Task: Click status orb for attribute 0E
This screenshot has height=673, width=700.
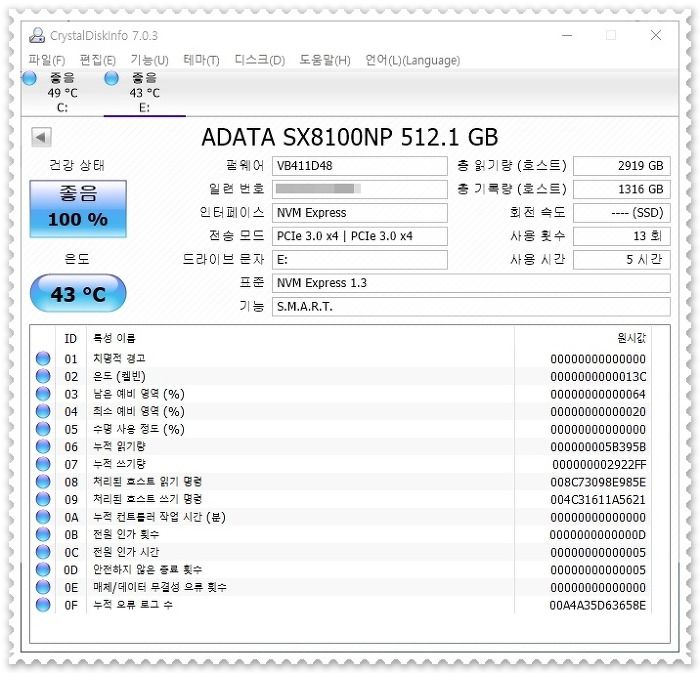Action: click(43, 587)
